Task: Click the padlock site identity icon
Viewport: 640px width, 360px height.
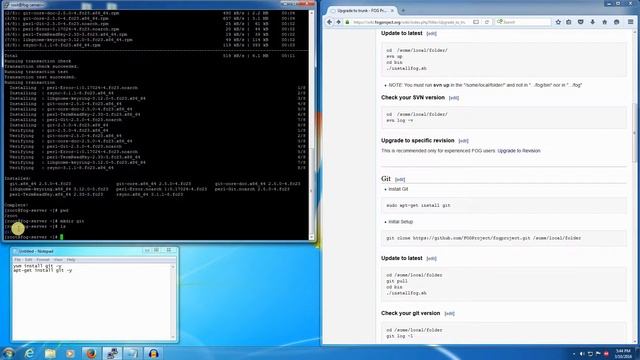Action: [x=347, y=22]
